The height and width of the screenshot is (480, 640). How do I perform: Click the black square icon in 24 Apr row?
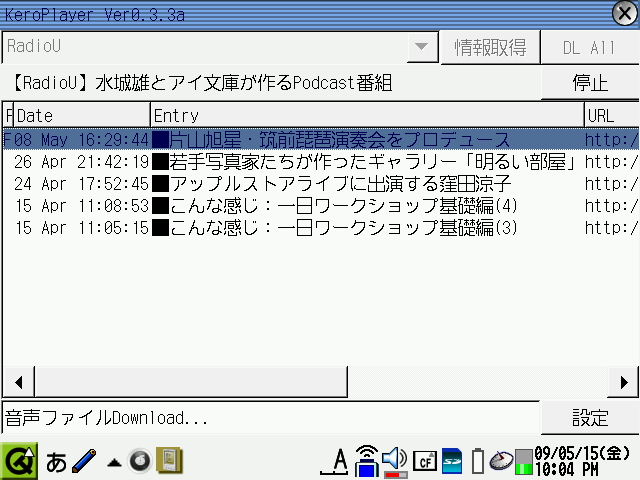coord(160,184)
